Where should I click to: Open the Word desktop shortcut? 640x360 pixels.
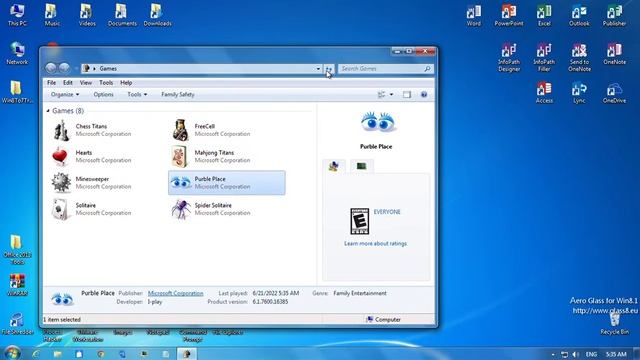[x=474, y=16]
